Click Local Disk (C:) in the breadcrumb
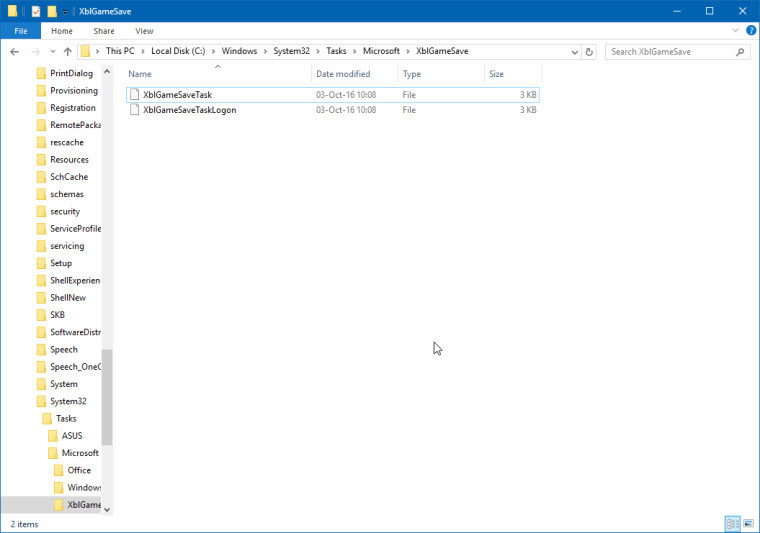The width and height of the screenshot is (760, 533). [x=178, y=51]
